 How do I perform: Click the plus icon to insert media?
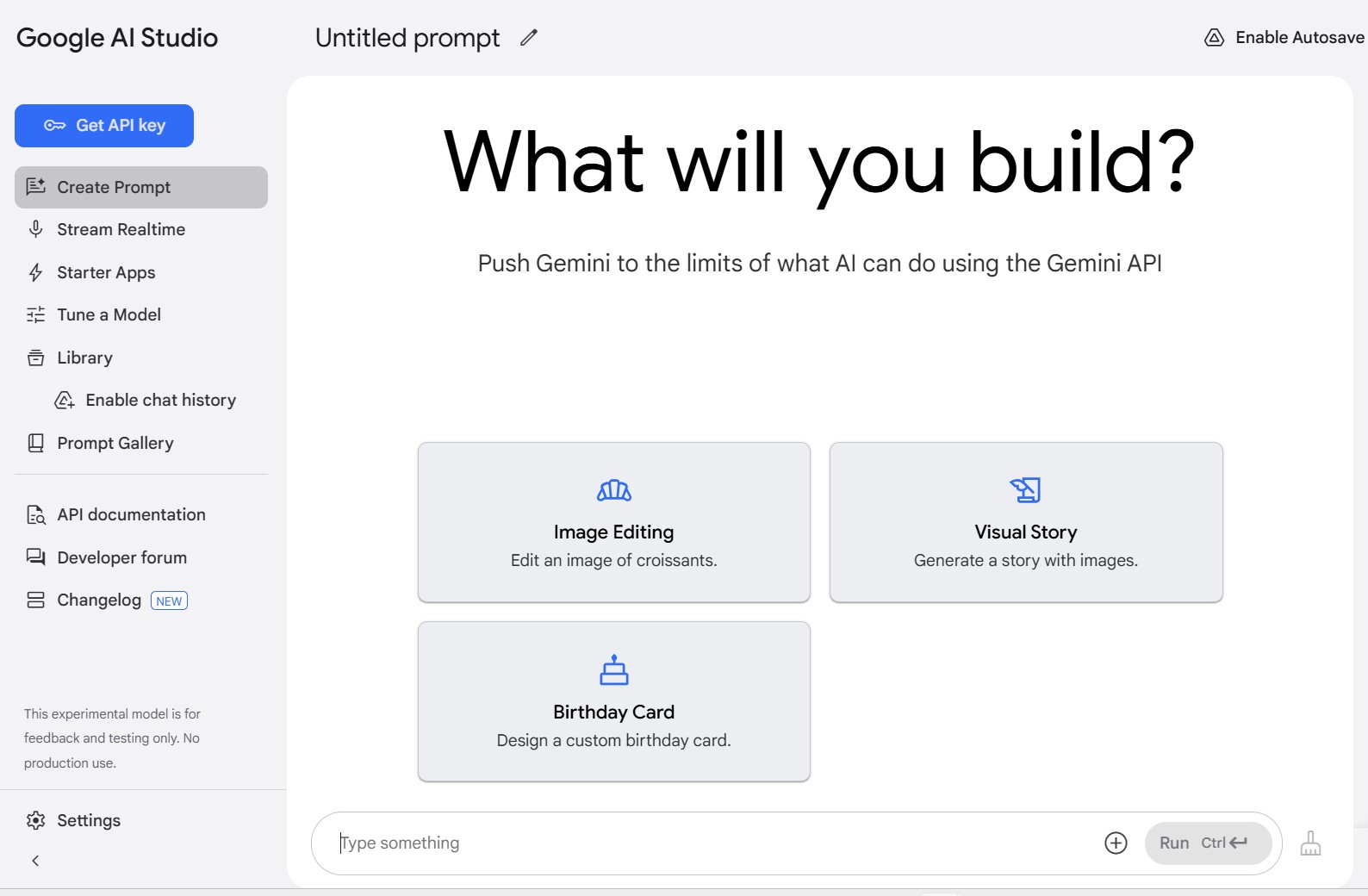[1116, 843]
